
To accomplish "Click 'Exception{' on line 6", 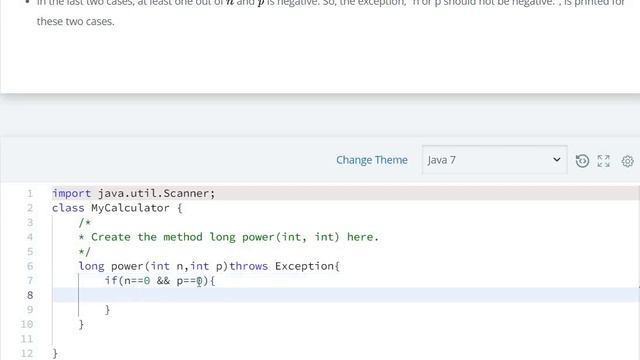I will [307, 266].
